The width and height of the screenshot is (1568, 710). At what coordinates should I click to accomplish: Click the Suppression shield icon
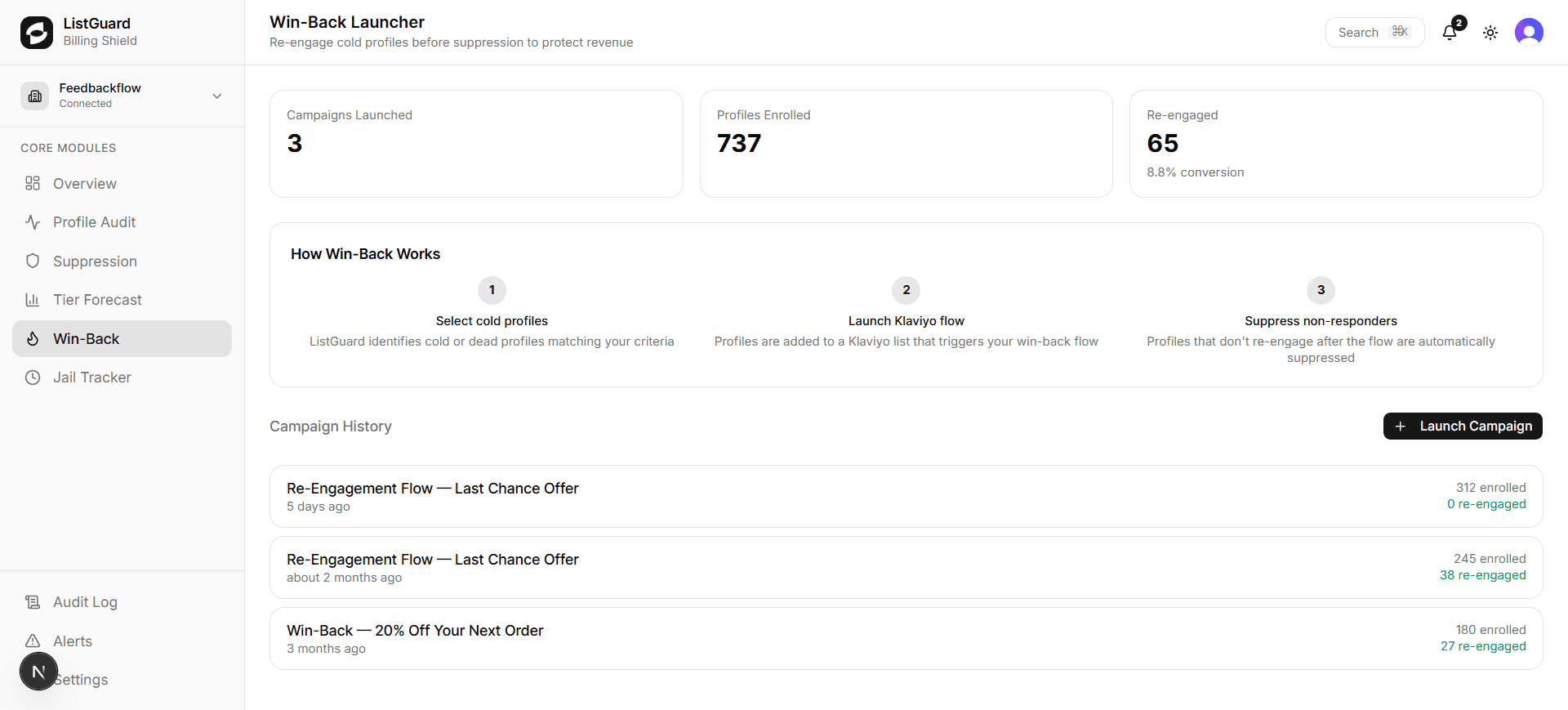[33, 261]
